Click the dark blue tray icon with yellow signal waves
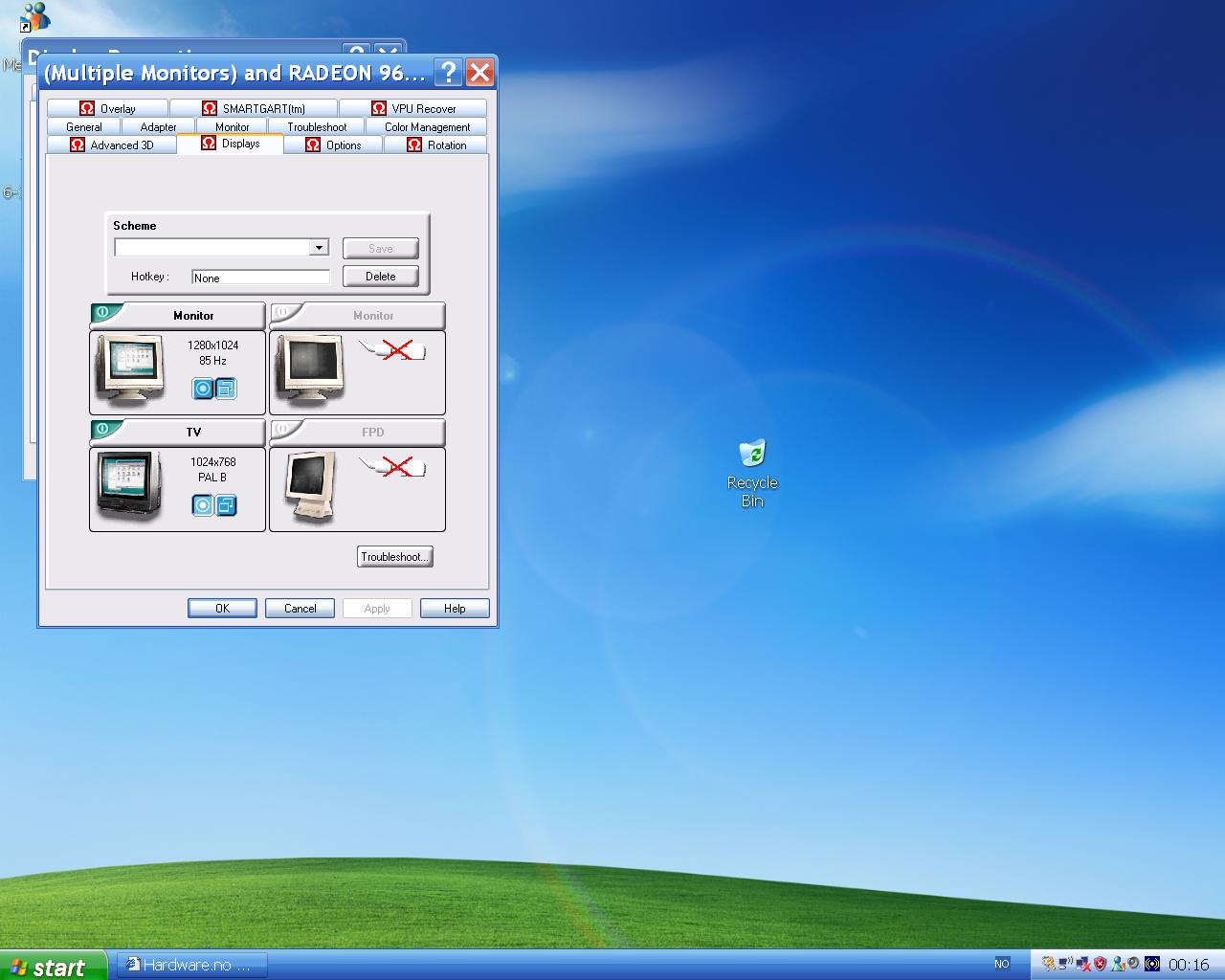This screenshot has height=980, width=1225. coord(1152,964)
